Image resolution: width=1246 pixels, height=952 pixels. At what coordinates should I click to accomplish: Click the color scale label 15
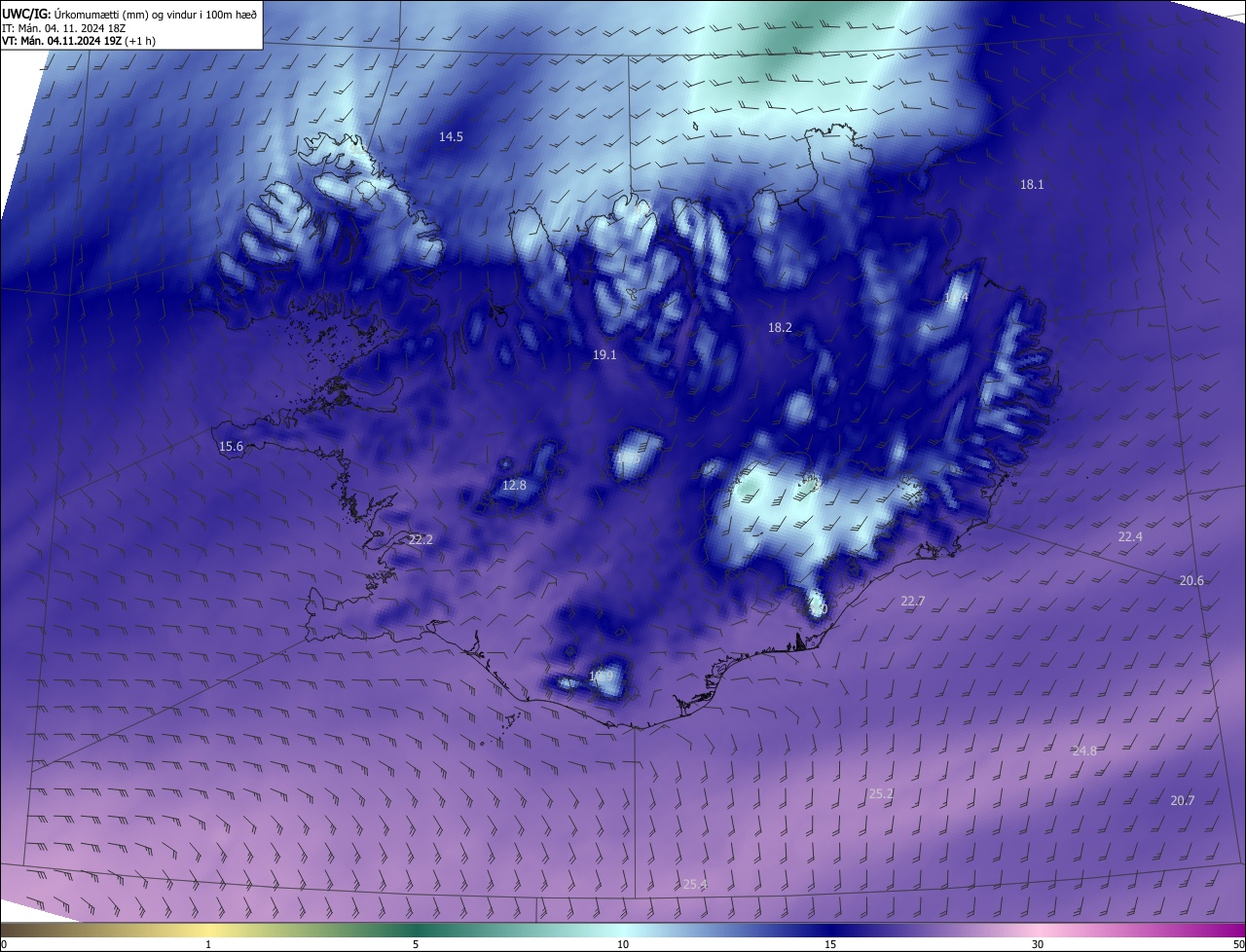tap(830, 944)
